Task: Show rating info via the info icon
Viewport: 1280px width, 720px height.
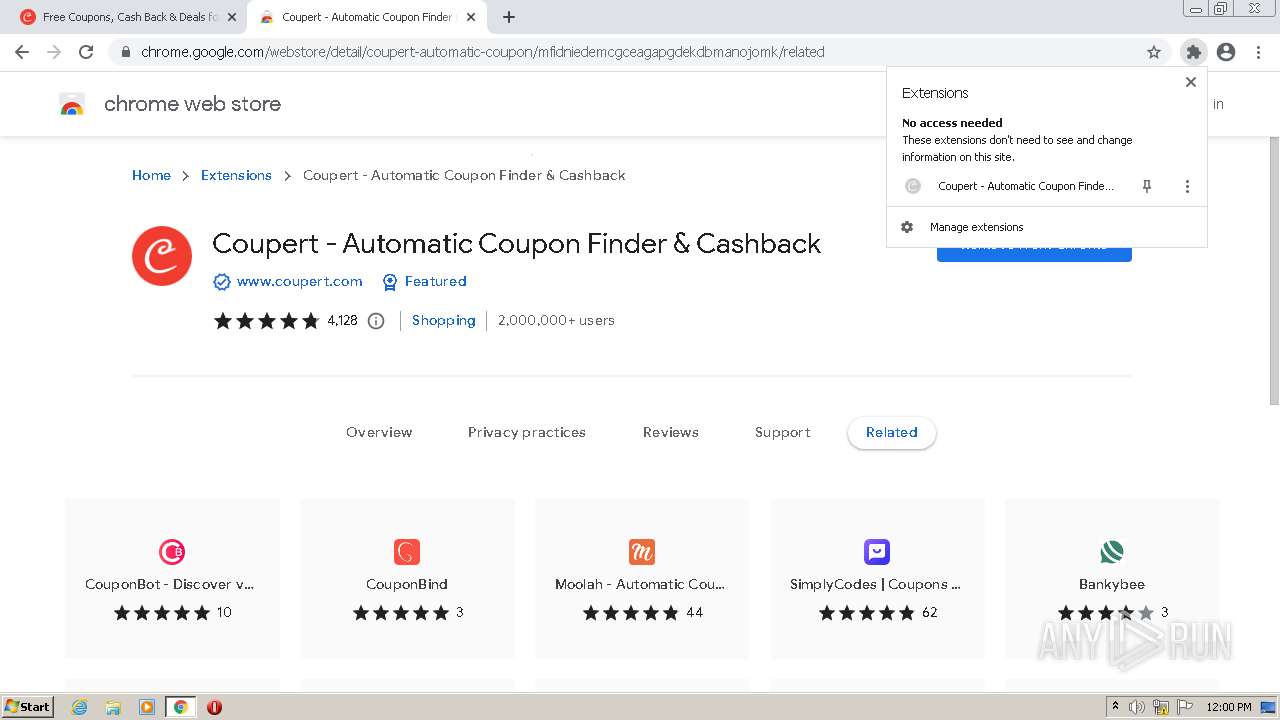Action: pyautogui.click(x=376, y=321)
